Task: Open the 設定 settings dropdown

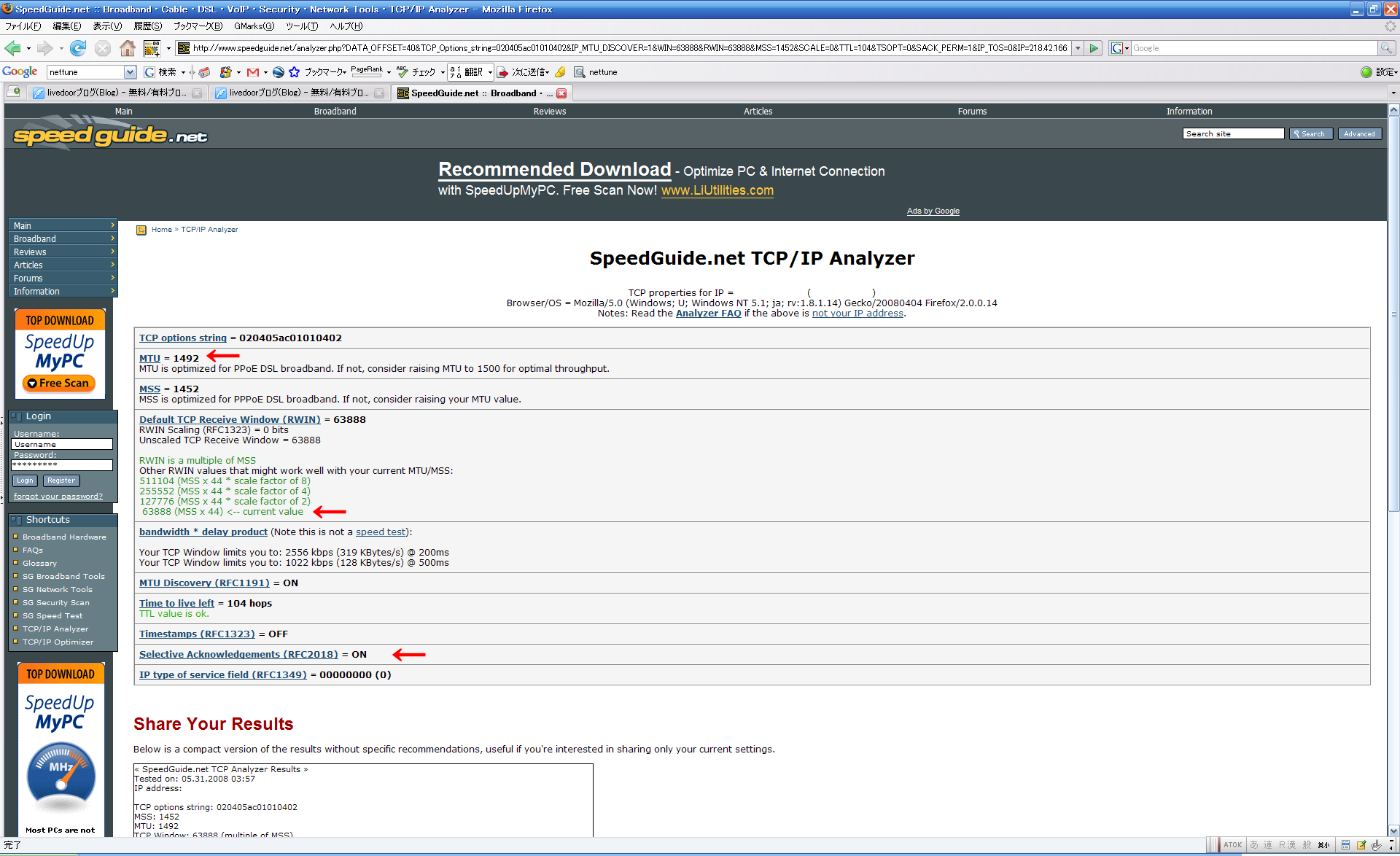Action: pos(1386,72)
